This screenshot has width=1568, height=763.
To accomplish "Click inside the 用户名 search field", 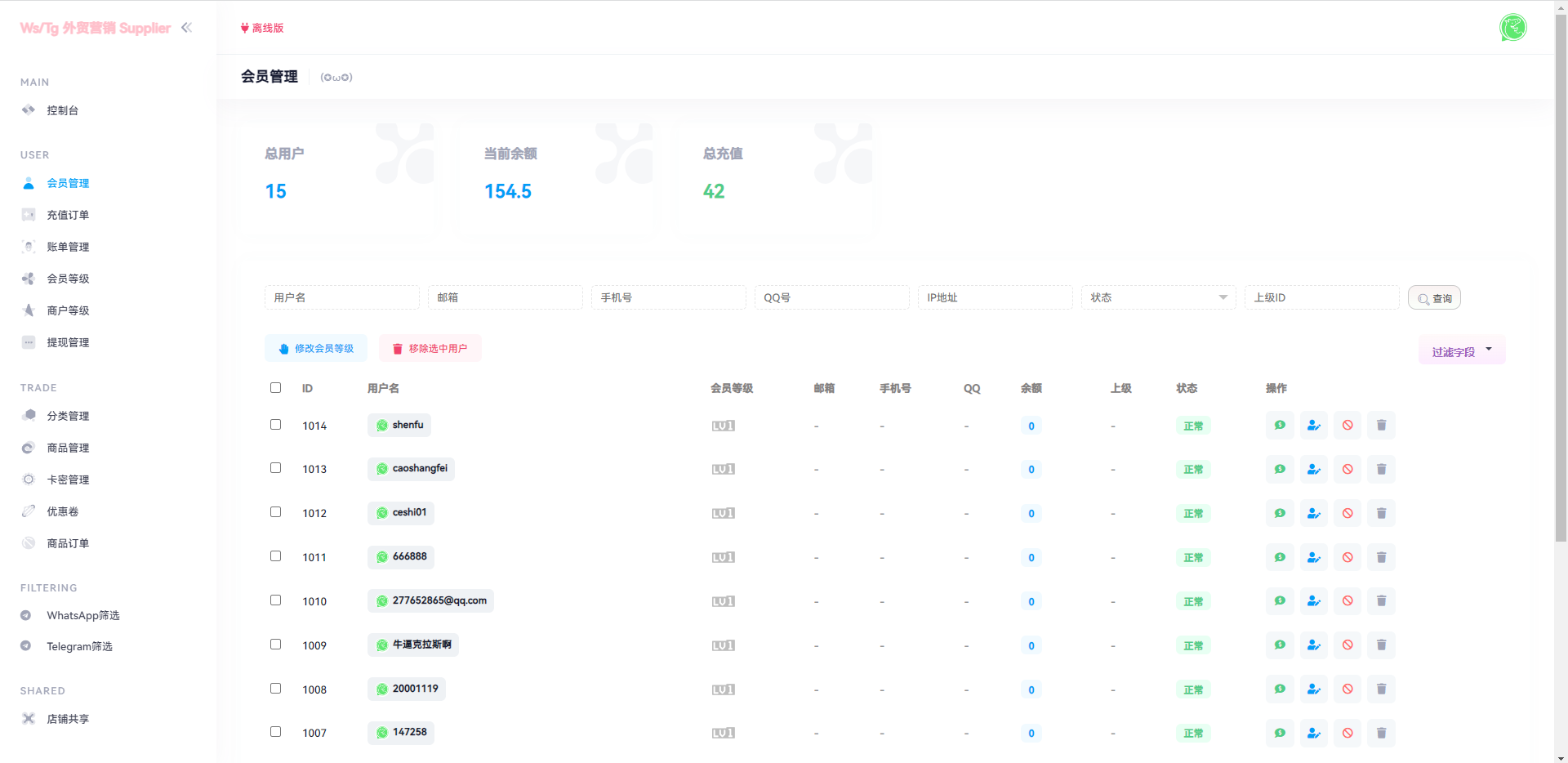I will (x=341, y=297).
